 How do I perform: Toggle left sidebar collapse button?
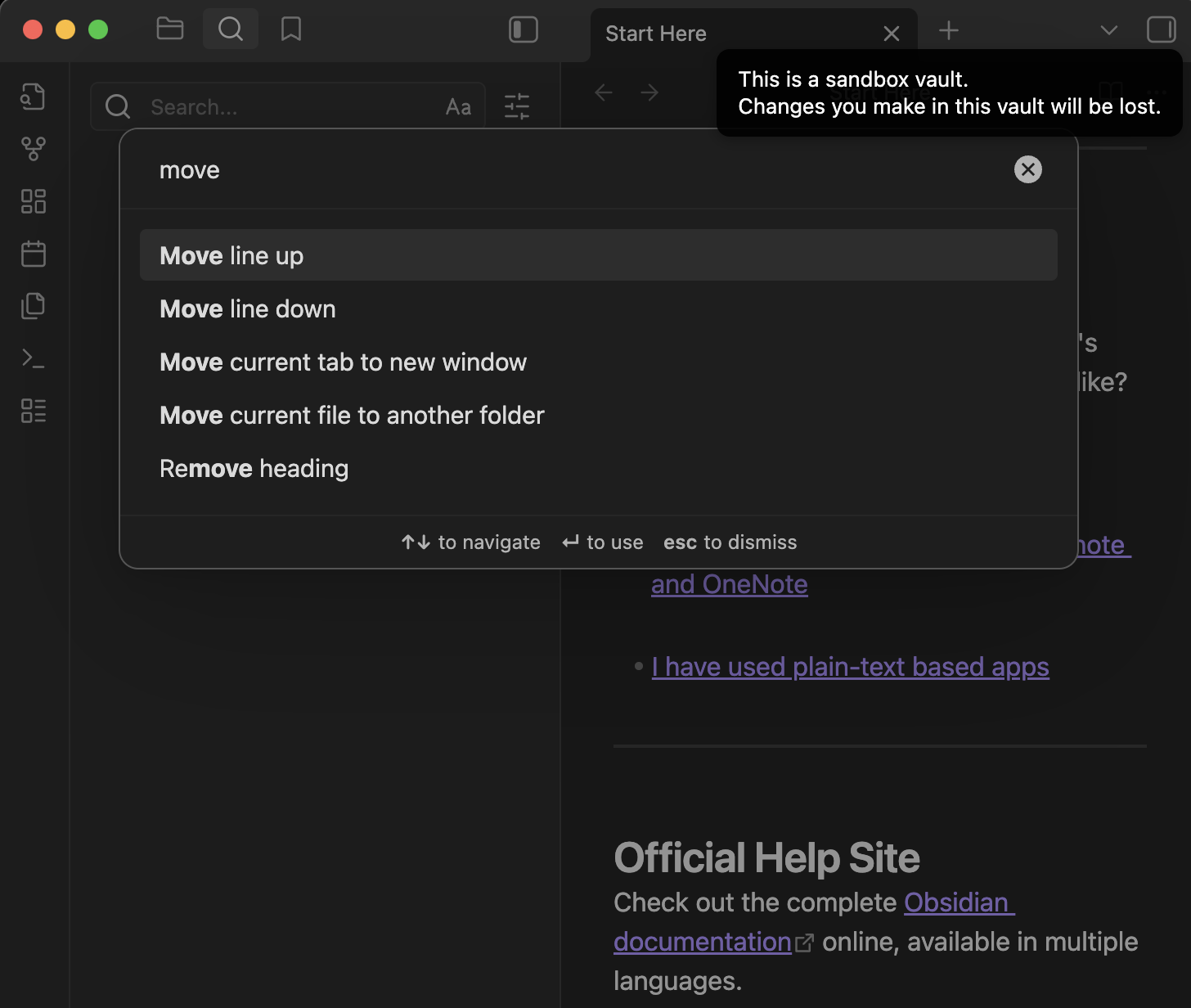[524, 29]
